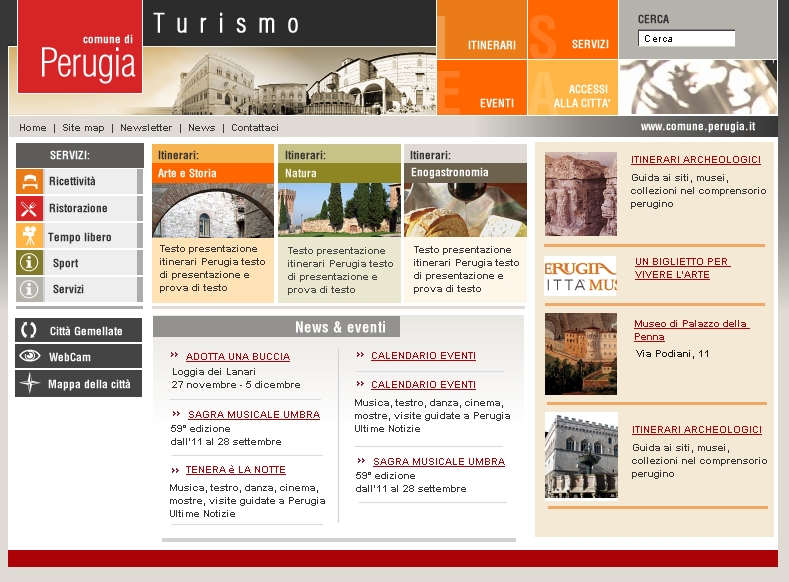Viewport: 789px width, 582px height.
Task: Open Ricettività service
Action: pos(80,182)
